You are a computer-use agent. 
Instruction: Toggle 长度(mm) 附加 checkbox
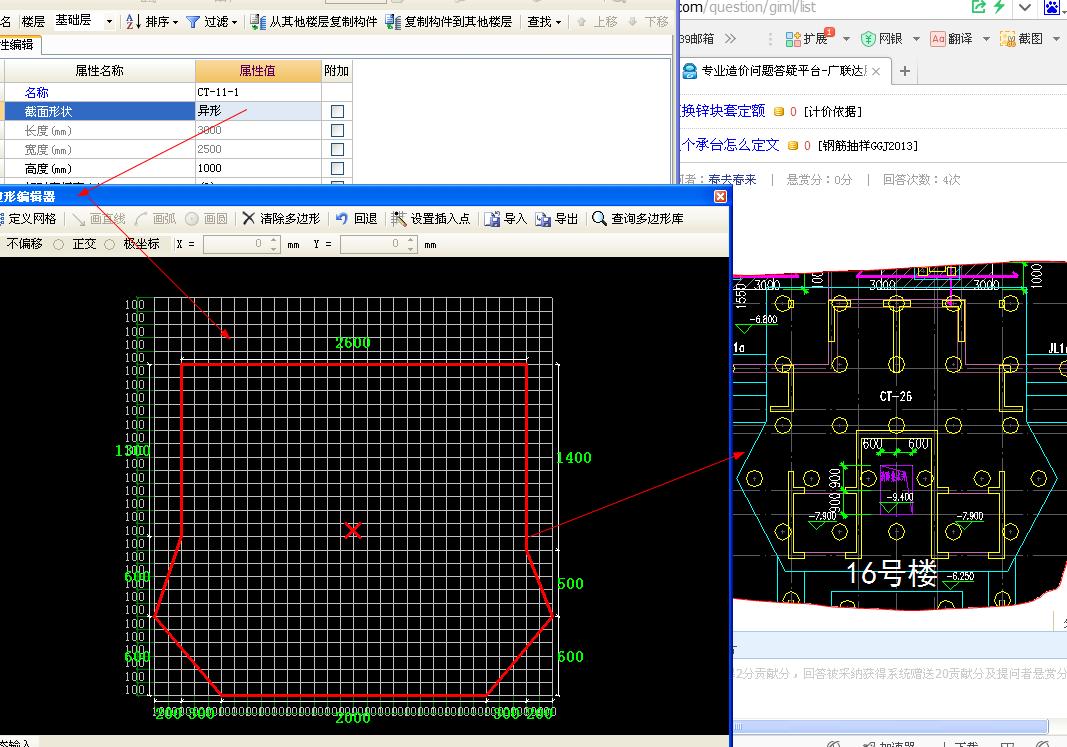coord(337,130)
